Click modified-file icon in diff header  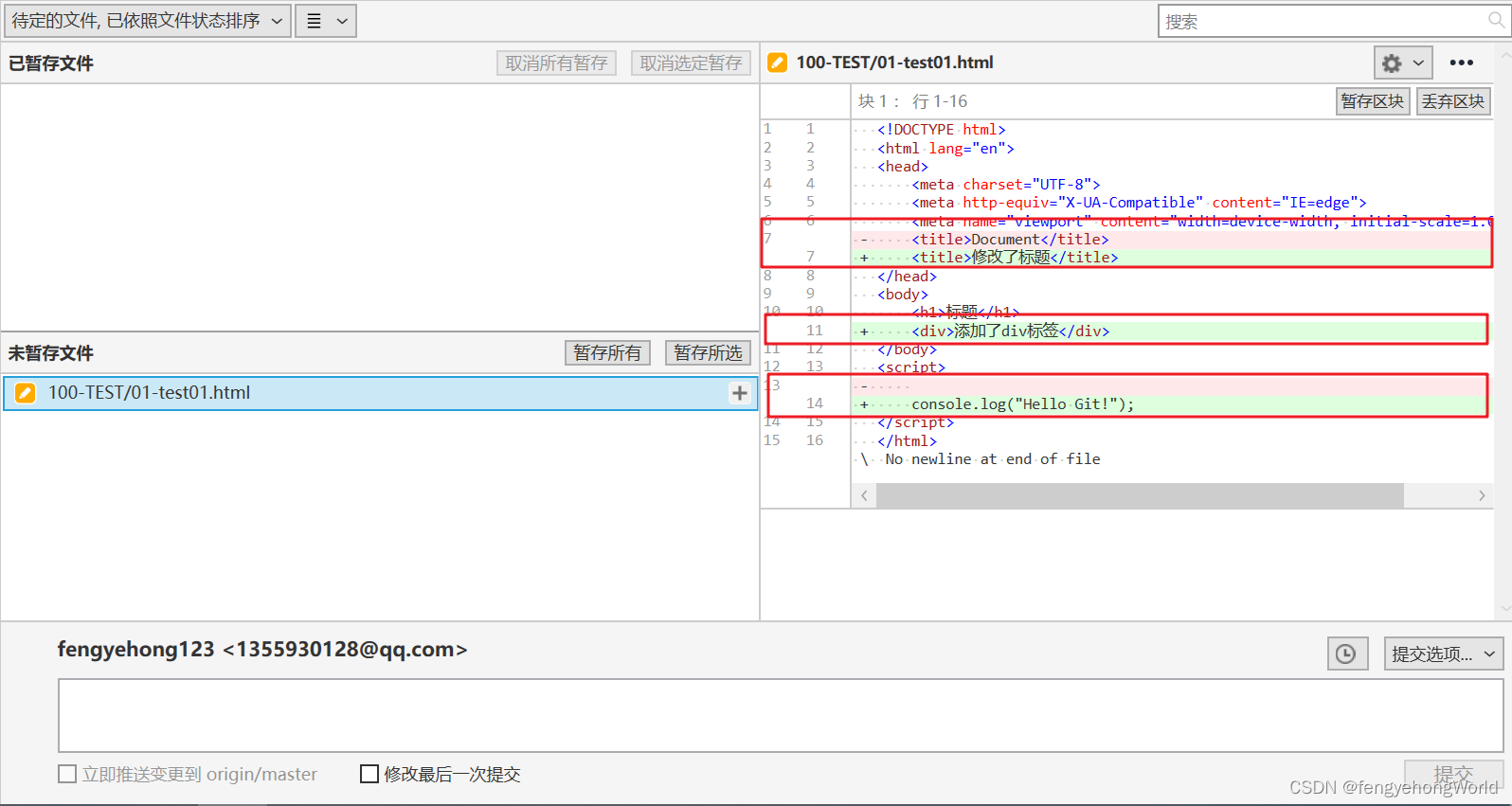pyautogui.click(x=777, y=63)
